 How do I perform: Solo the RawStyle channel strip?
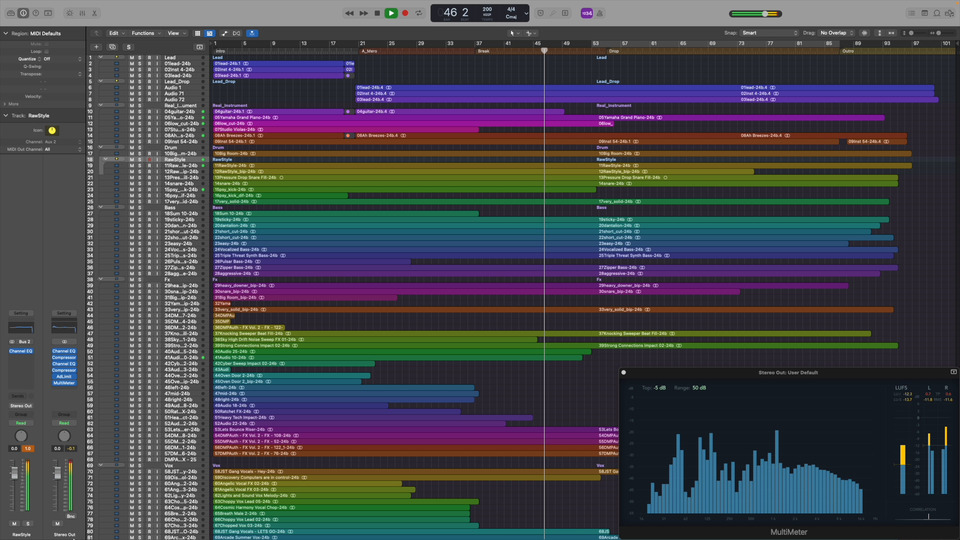click(x=28, y=523)
